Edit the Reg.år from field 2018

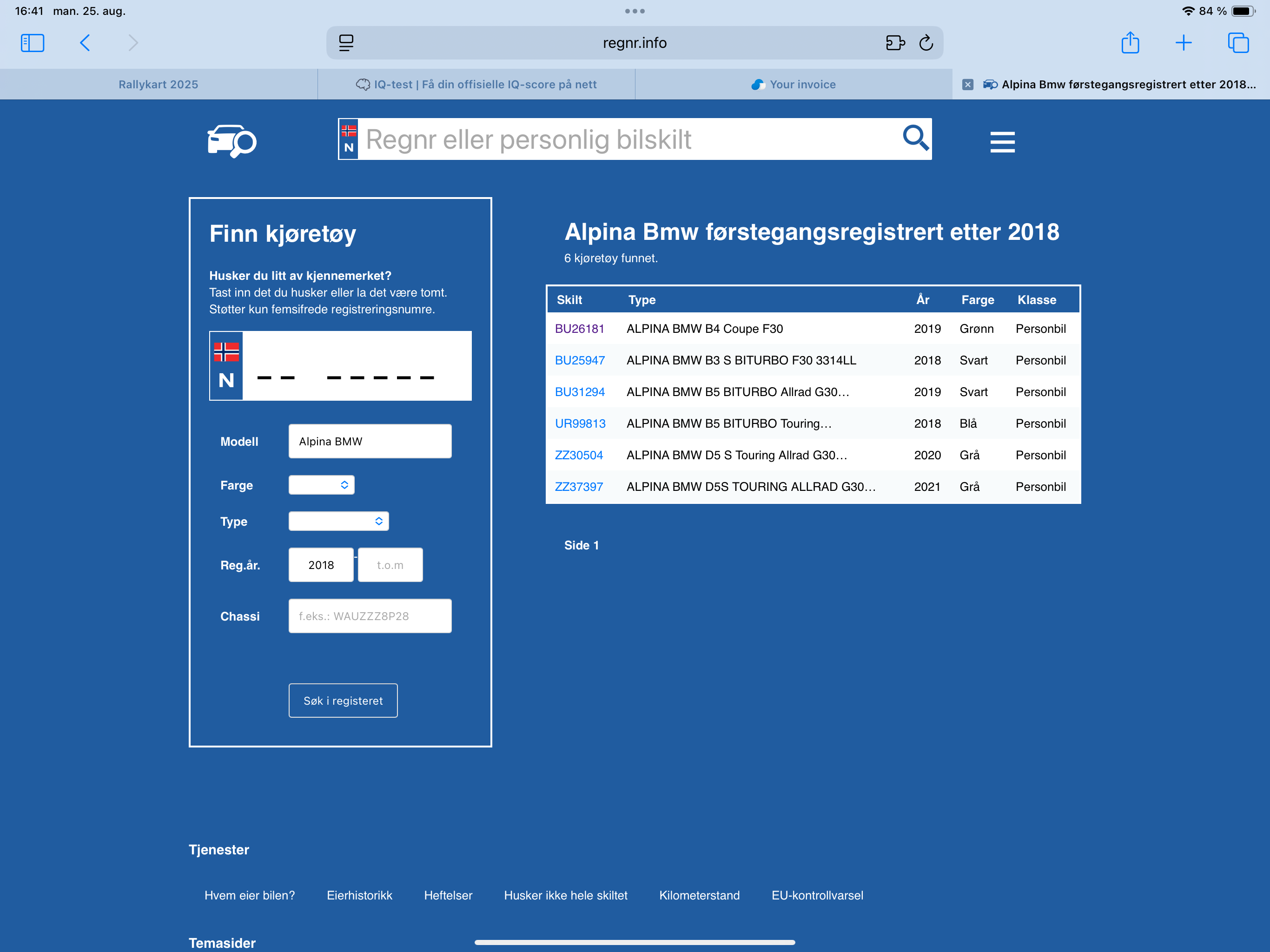coord(321,565)
